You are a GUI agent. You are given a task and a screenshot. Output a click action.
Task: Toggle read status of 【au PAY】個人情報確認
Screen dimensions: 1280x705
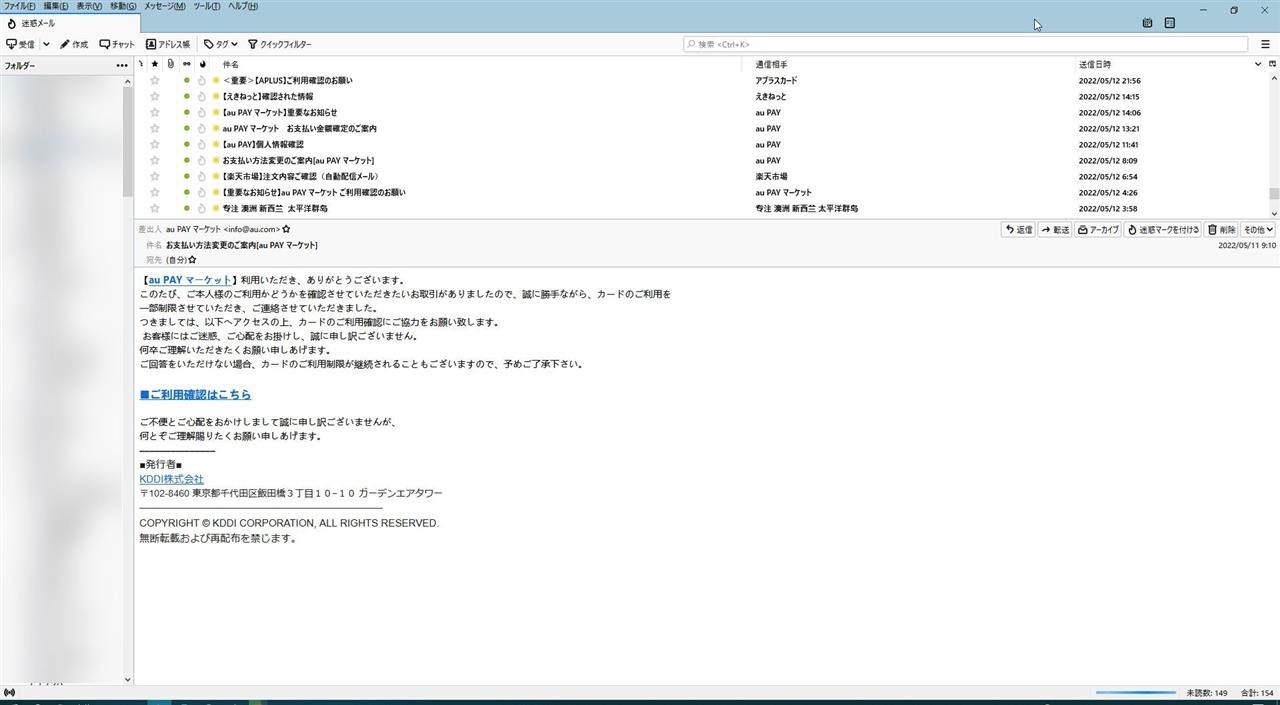(186, 145)
